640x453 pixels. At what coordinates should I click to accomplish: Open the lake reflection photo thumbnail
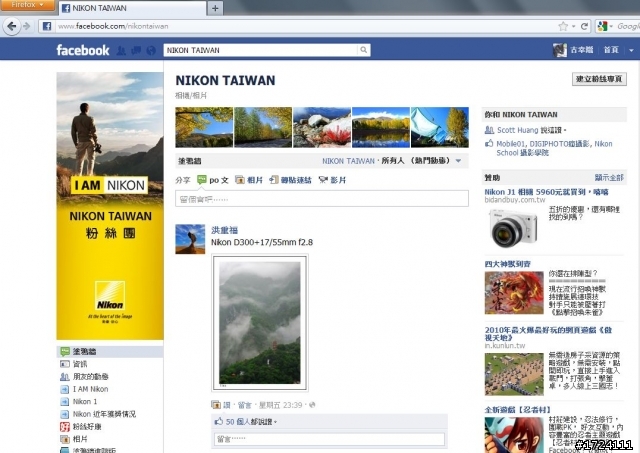tap(381, 127)
